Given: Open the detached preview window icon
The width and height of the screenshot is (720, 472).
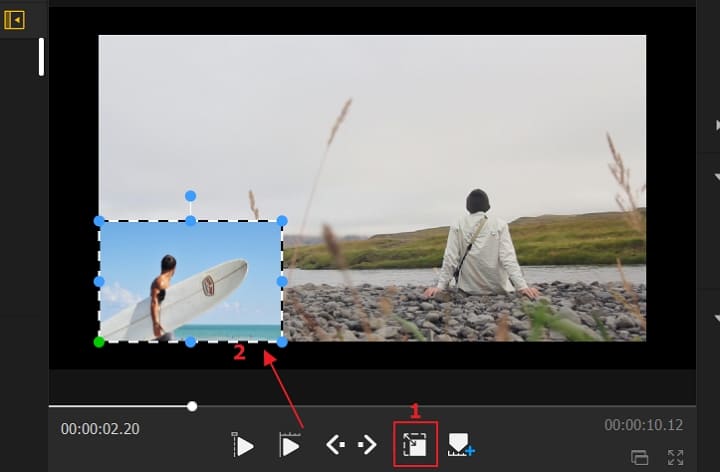Looking at the screenshot, I should click(x=640, y=457).
